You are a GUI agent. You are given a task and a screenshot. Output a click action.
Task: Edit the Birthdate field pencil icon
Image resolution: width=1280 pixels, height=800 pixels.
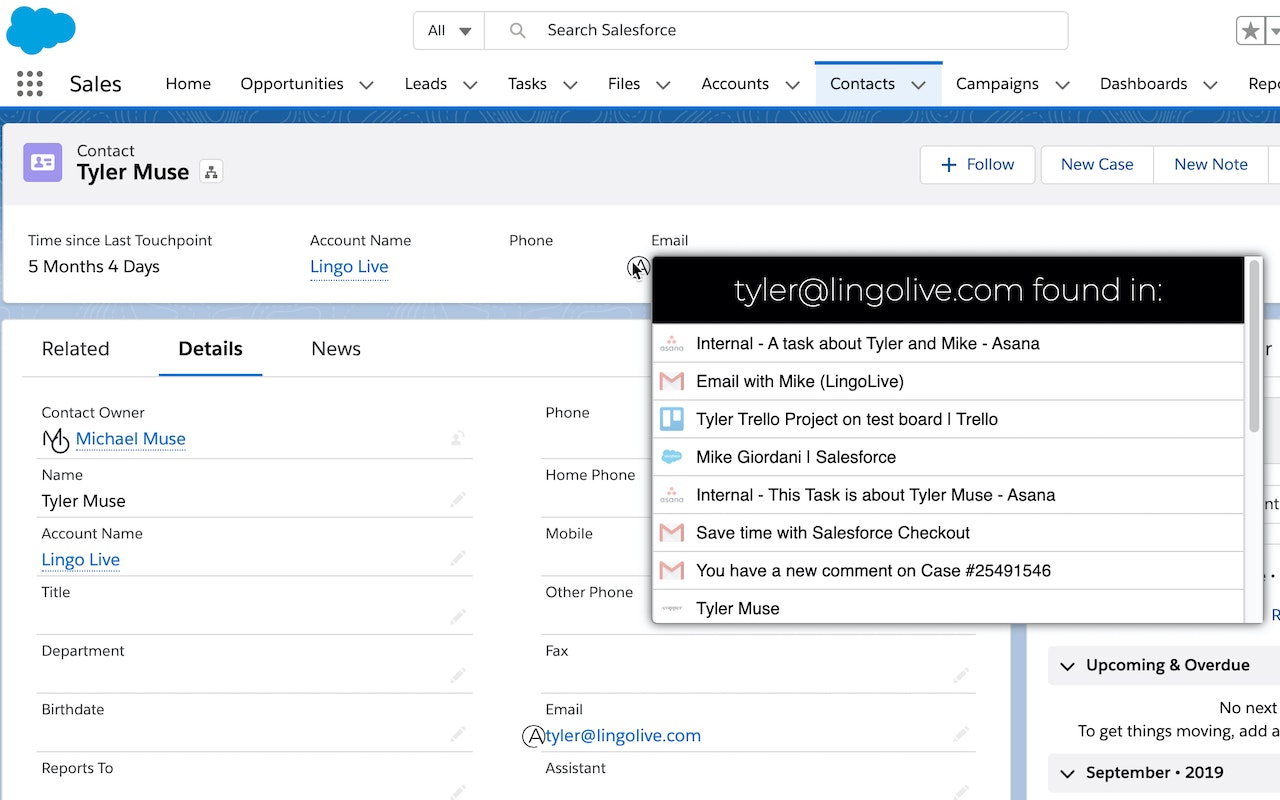[458, 735]
